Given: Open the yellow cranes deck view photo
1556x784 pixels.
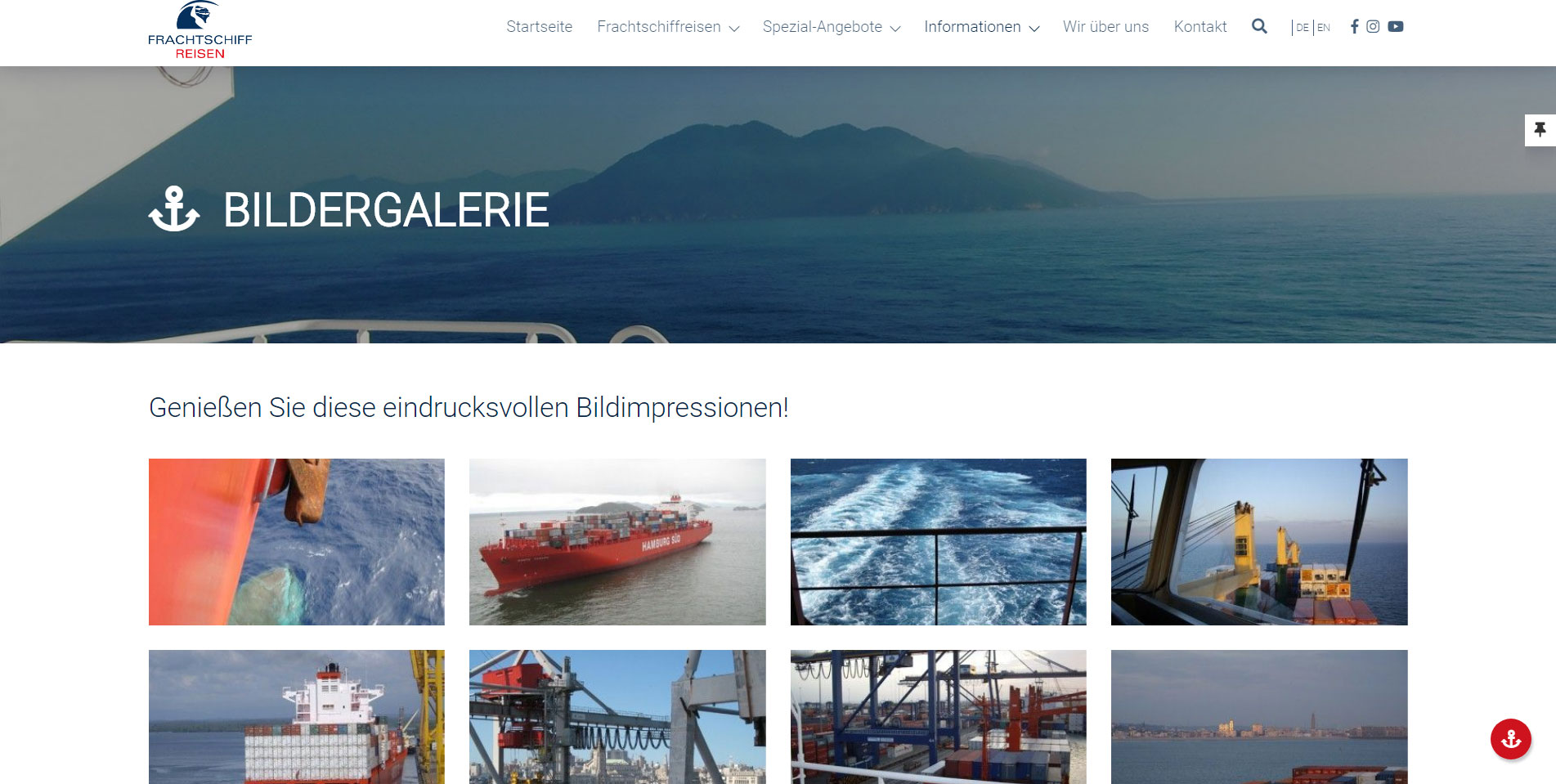Looking at the screenshot, I should pyautogui.click(x=1259, y=542).
